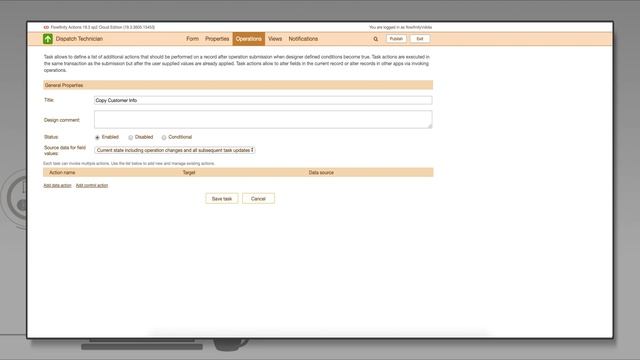Select the Enabled status radio button
The image size is (640, 360).
(x=97, y=138)
